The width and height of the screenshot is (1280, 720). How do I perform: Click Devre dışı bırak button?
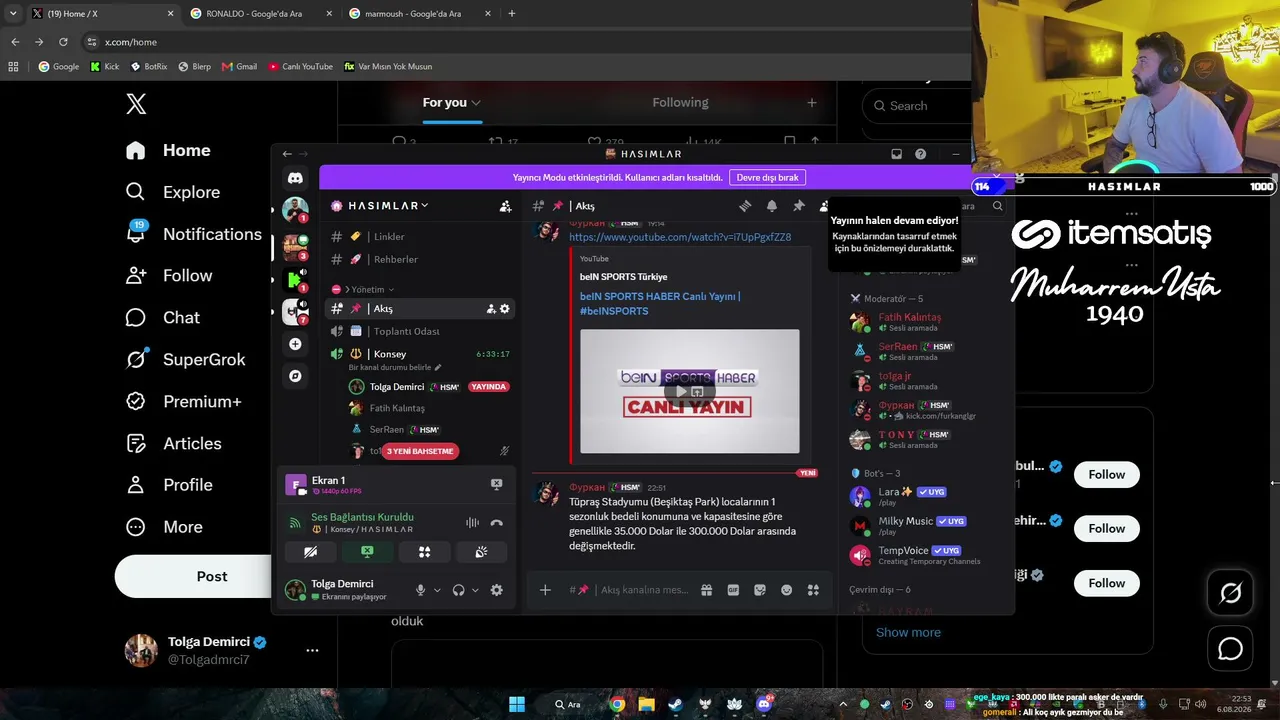click(767, 177)
